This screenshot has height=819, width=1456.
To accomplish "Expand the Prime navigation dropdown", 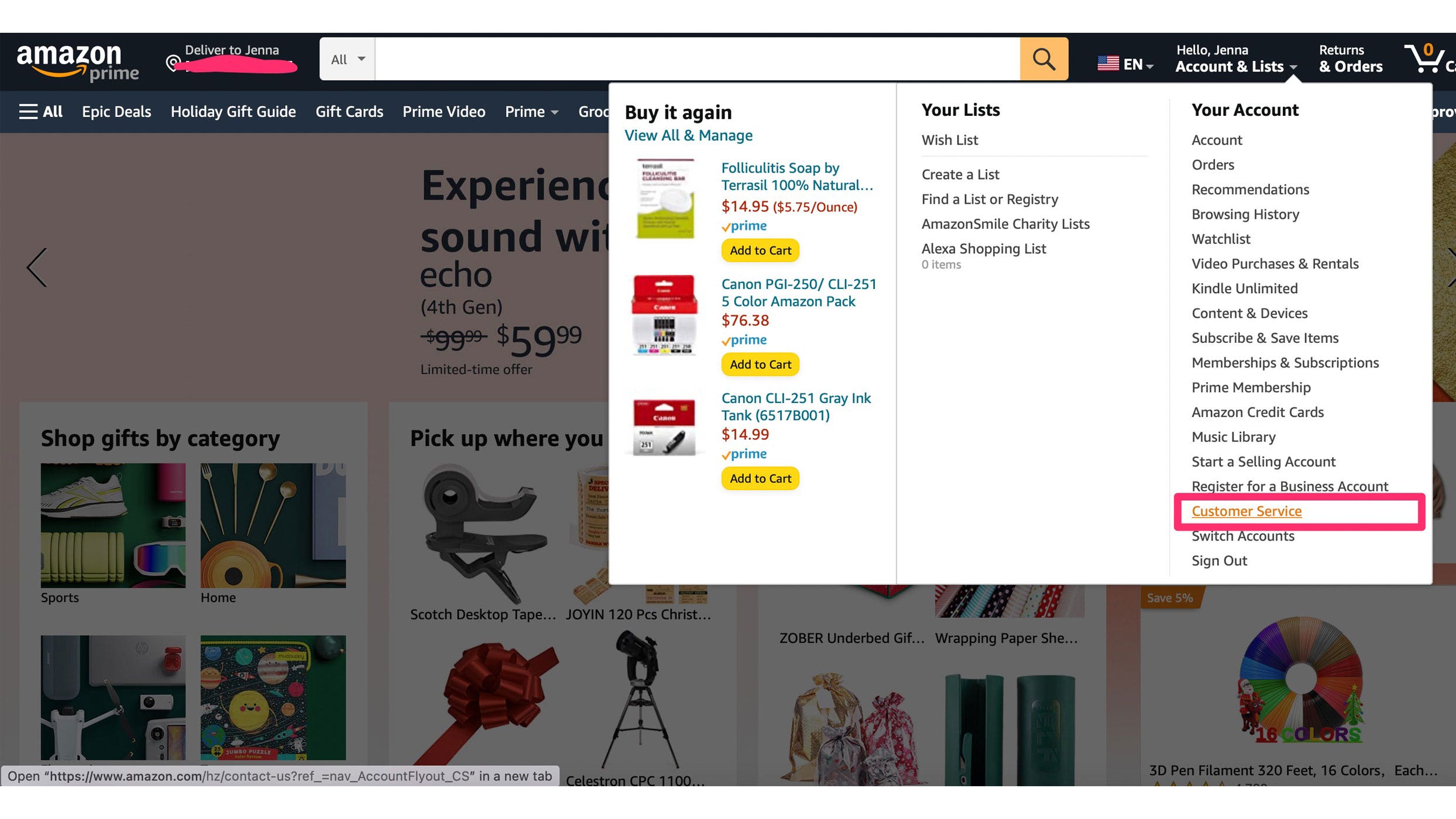I will 530,111.
